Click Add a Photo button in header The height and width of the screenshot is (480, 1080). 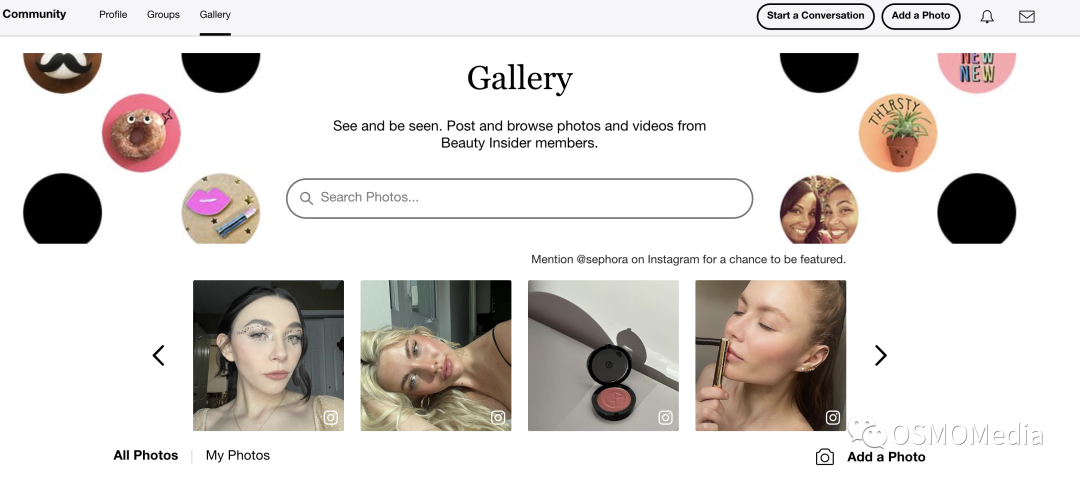click(921, 16)
